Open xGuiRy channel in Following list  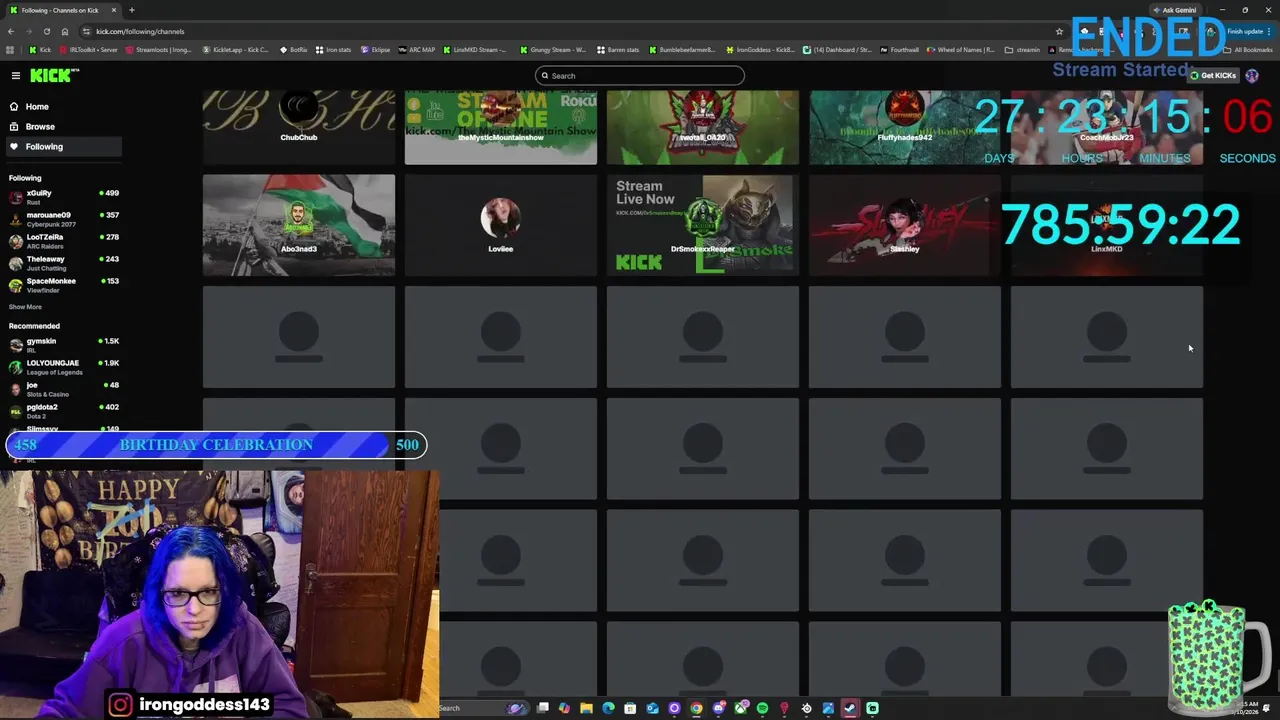point(63,197)
